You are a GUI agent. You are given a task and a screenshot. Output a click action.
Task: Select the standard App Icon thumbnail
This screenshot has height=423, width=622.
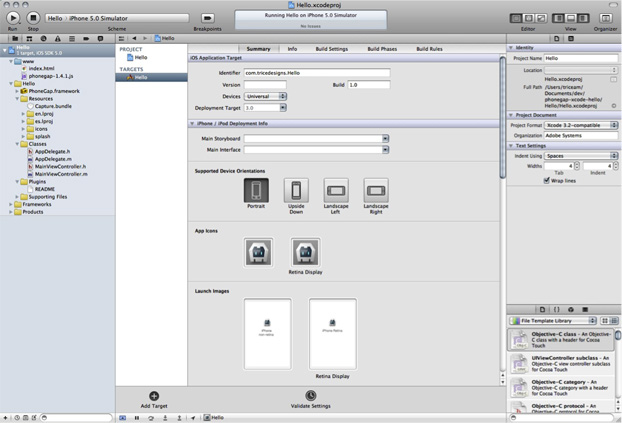point(258,252)
